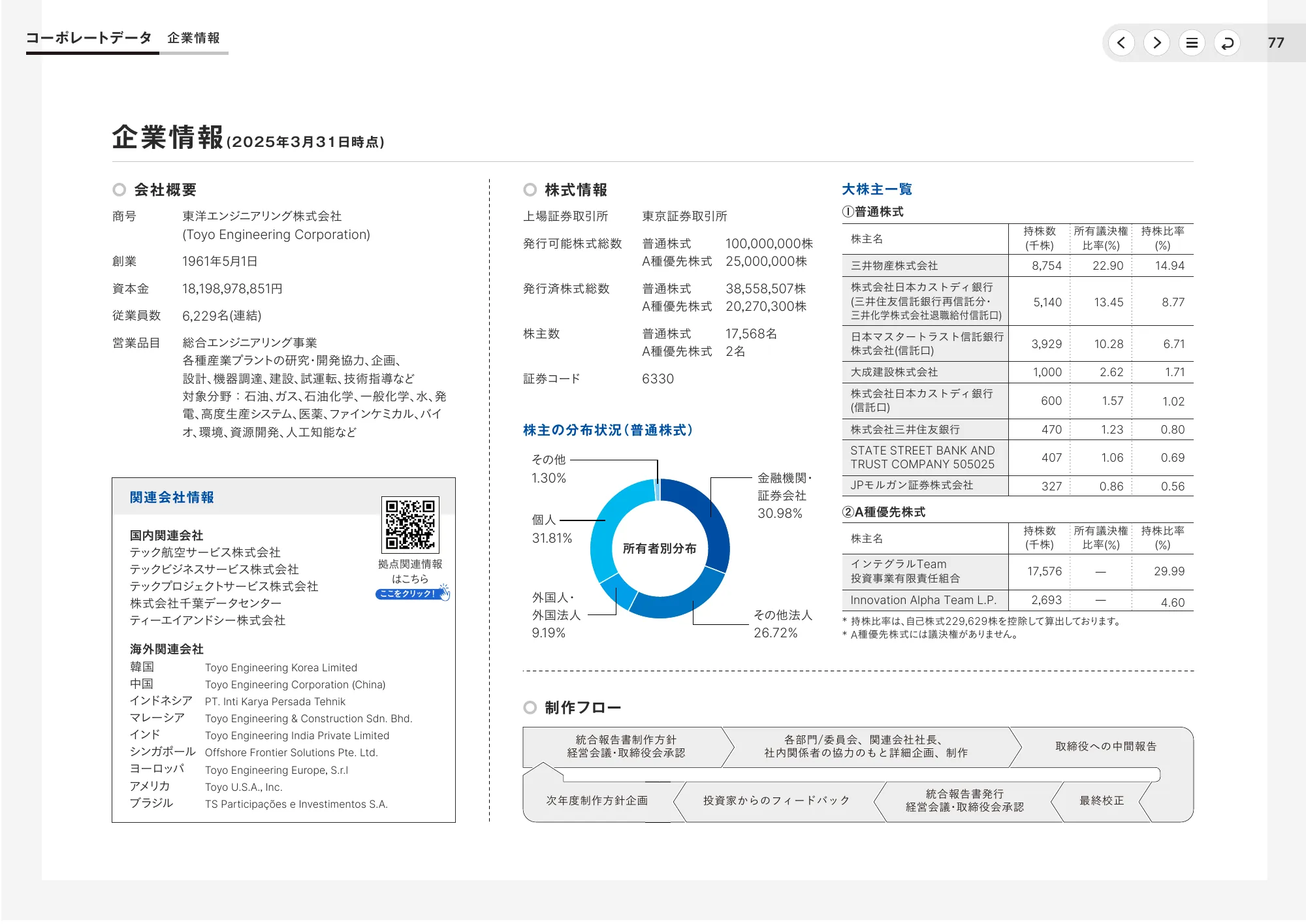Select the 企業情報 tab
Image resolution: width=1306 pixels, height=924 pixels.
pos(195,38)
